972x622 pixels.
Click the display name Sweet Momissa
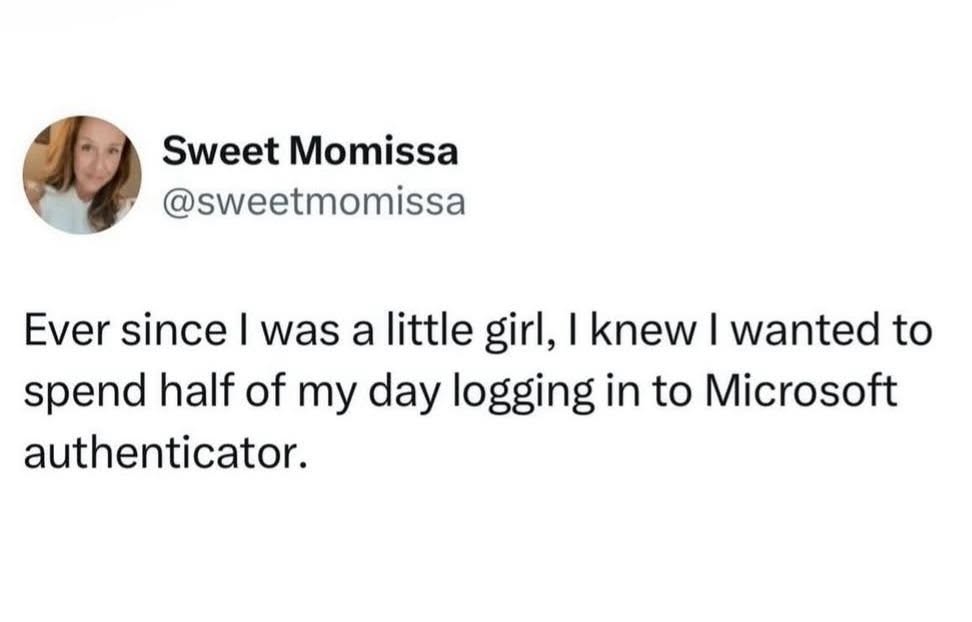310,151
